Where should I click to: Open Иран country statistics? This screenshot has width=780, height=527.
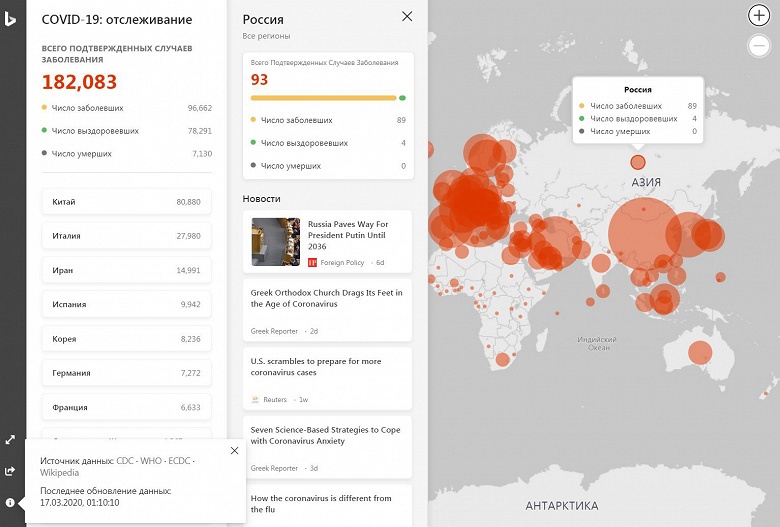pos(126,270)
